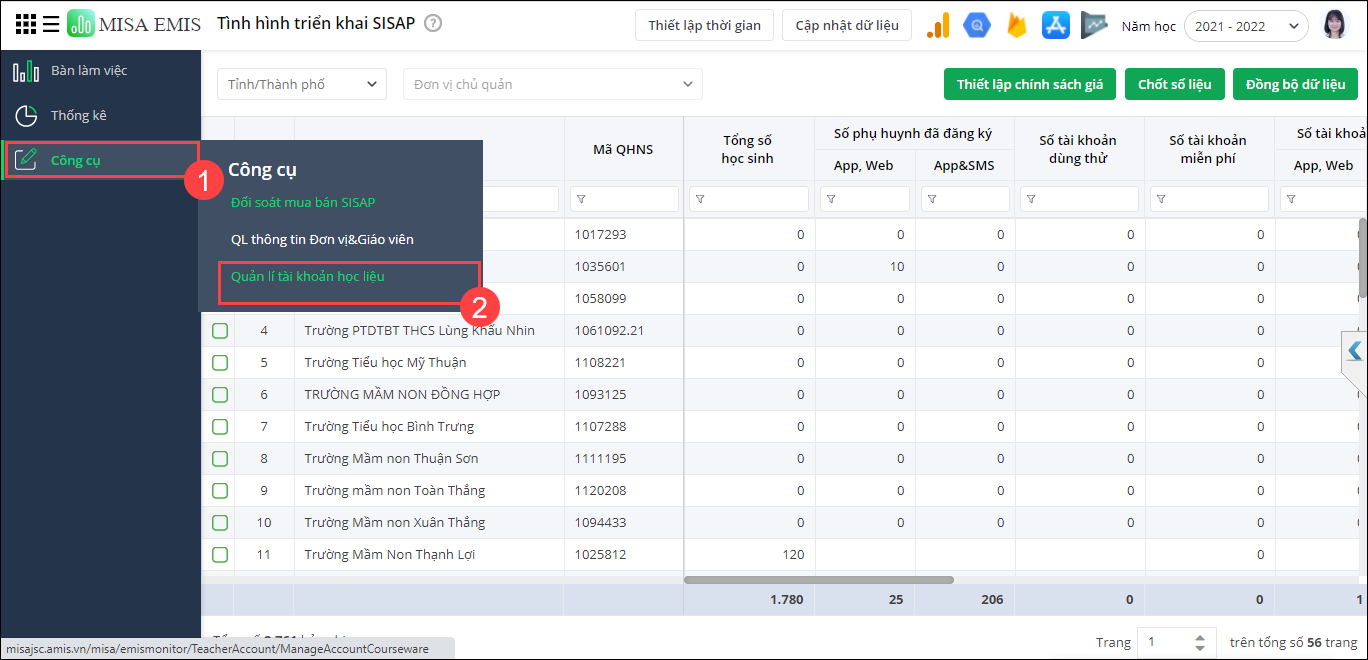Click the Thiết lập chính sách giá button
This screenshot has width=1368, height=660.
[1030, 85]
